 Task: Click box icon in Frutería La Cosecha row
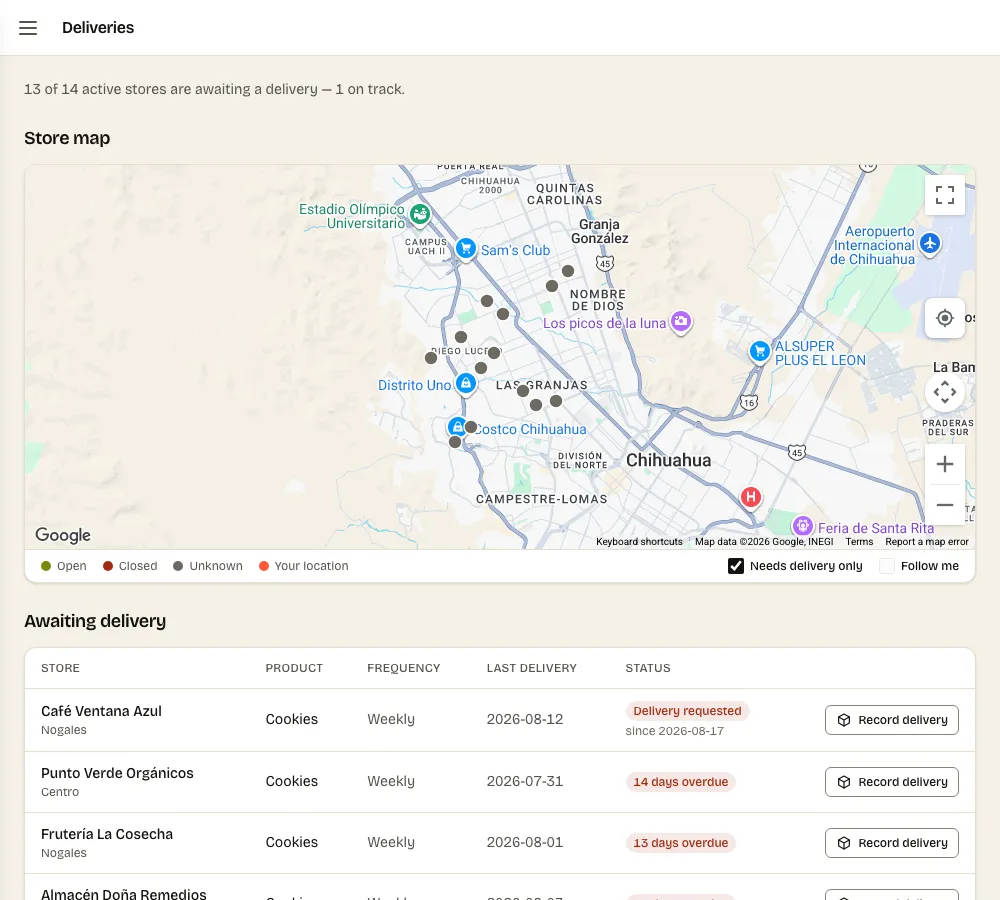point(844,843)
